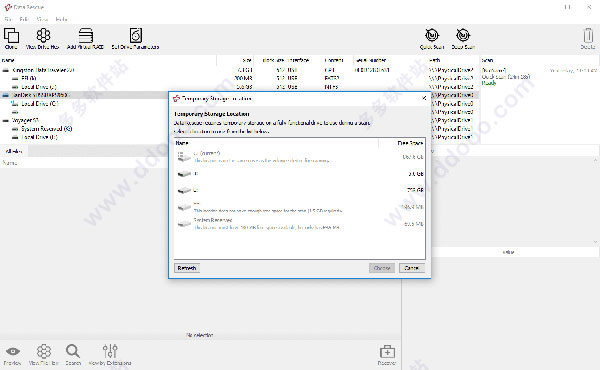
Task: Open View Drive Hex tool
Action: click(42, 39)
